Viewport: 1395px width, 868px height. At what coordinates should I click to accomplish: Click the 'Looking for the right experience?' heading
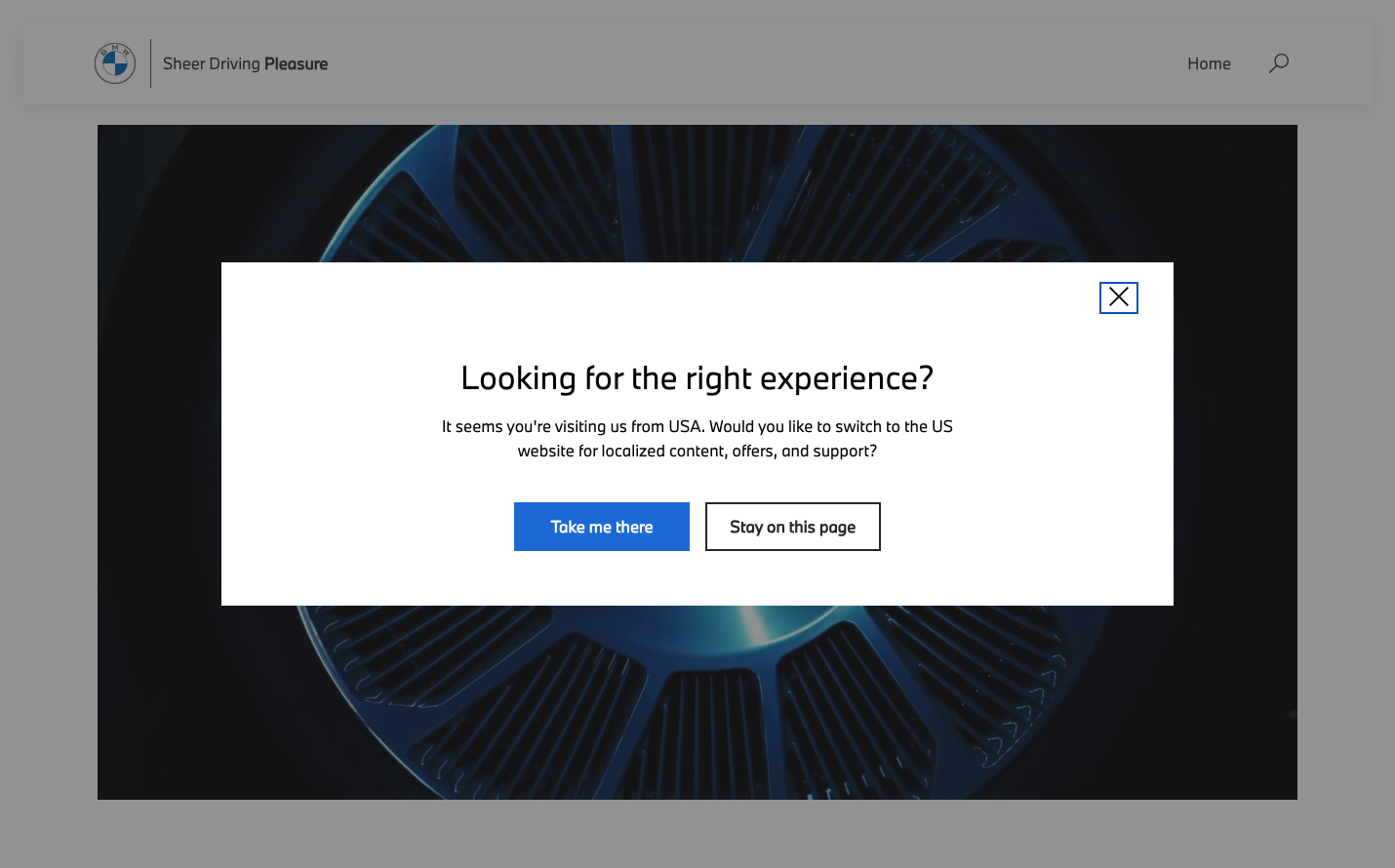coord(697,377)
